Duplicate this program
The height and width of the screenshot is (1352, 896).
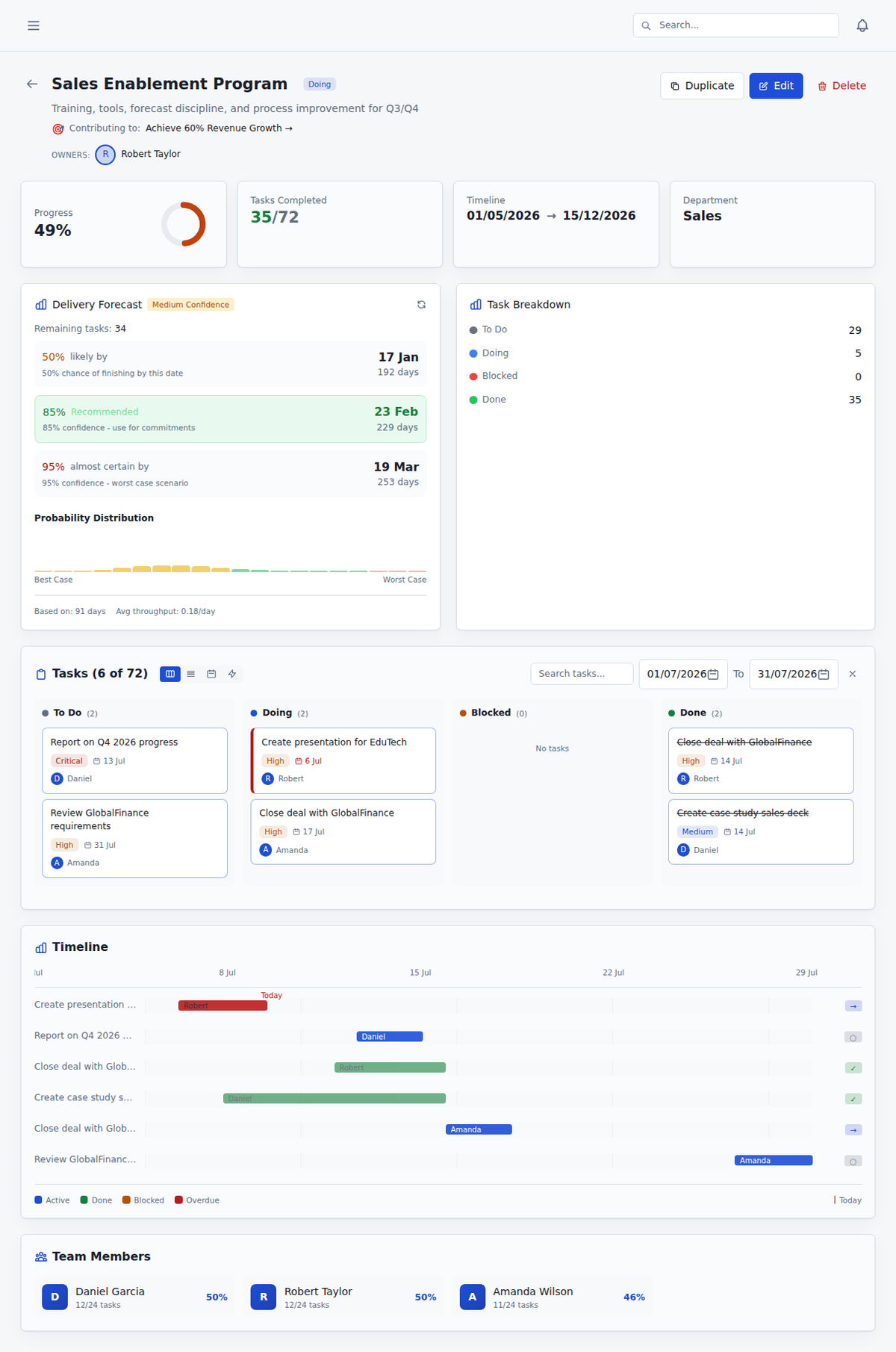tap(702, 86)
